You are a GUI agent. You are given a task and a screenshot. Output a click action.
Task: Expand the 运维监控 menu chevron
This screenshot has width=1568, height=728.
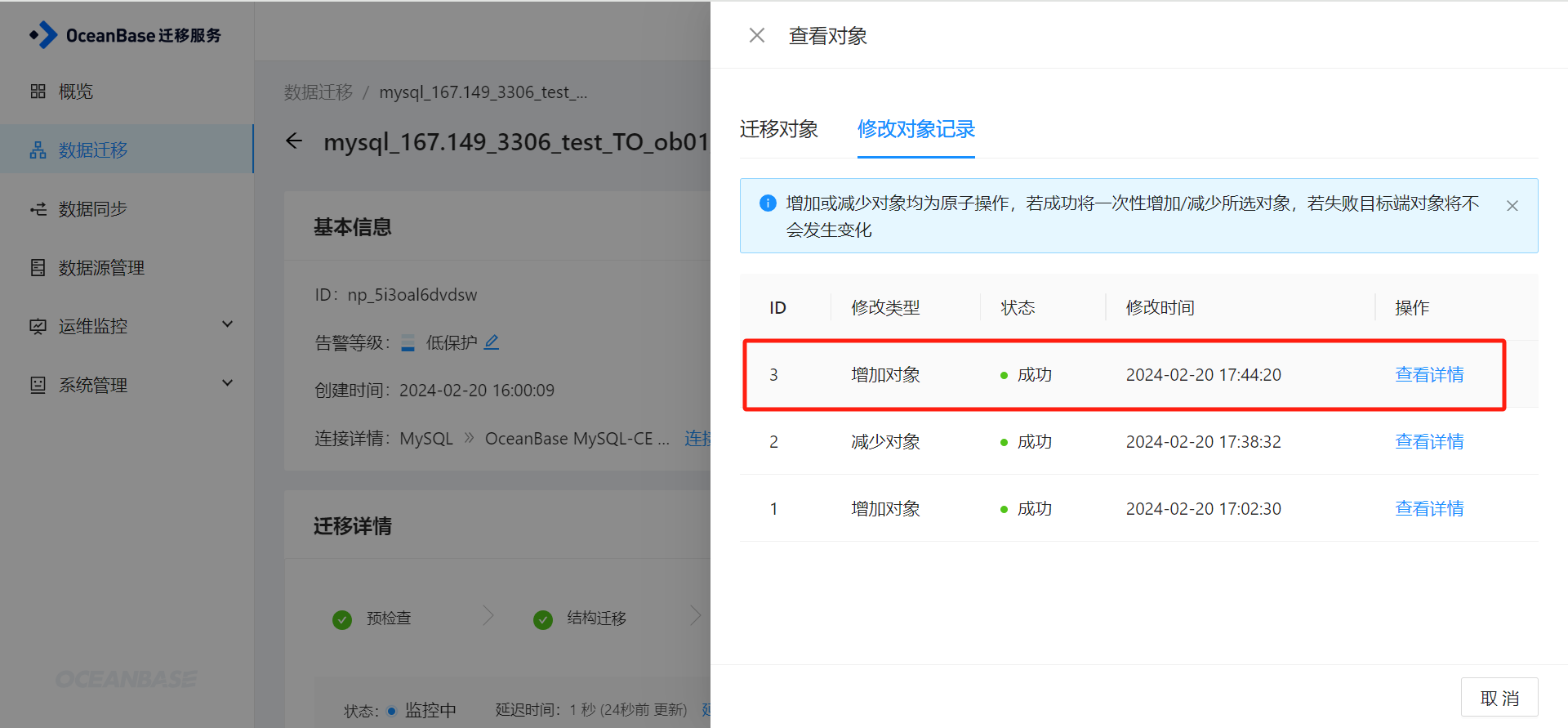coord(228,324)
